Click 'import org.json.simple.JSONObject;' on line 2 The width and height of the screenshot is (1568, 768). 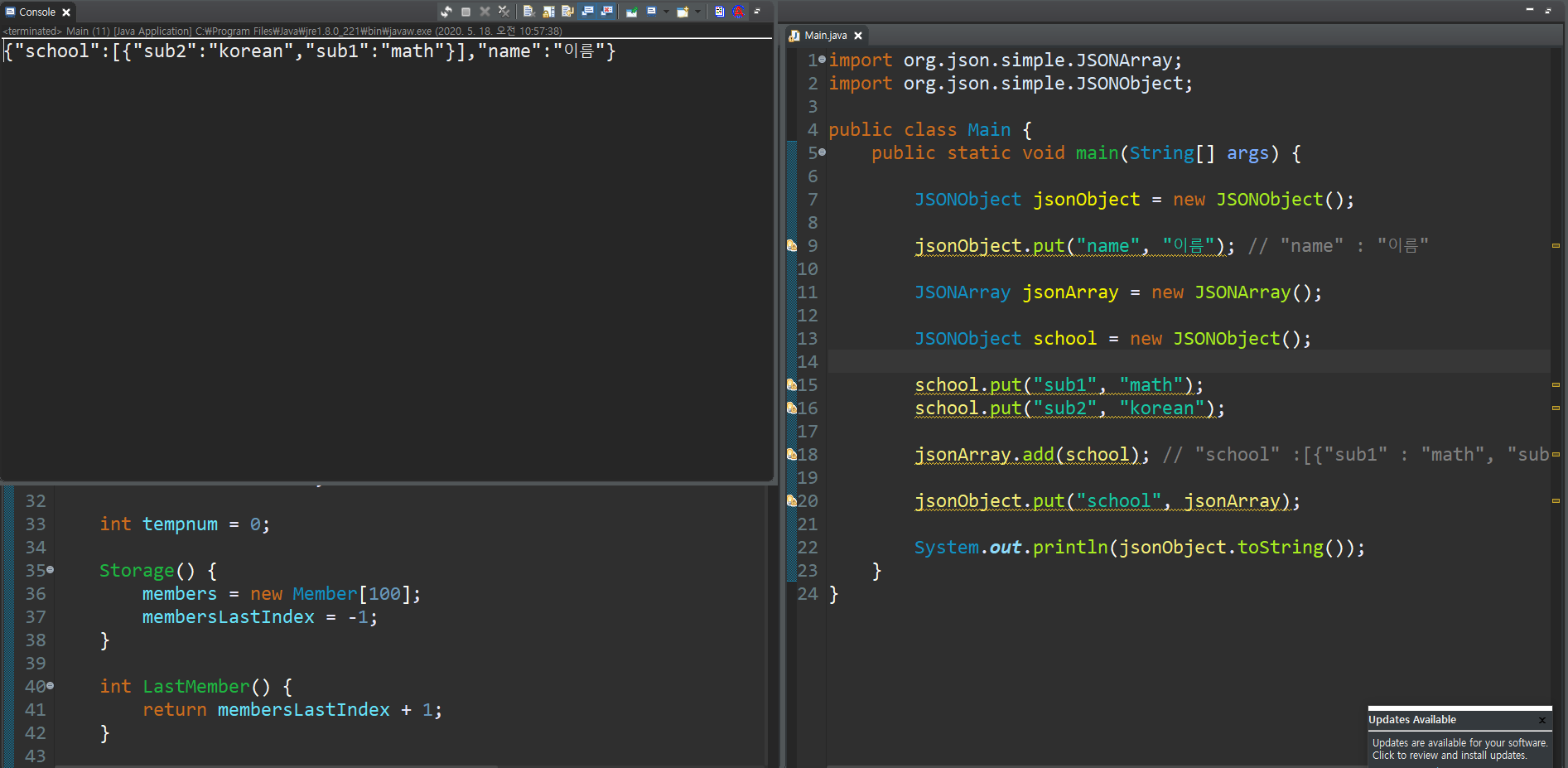1011,83
